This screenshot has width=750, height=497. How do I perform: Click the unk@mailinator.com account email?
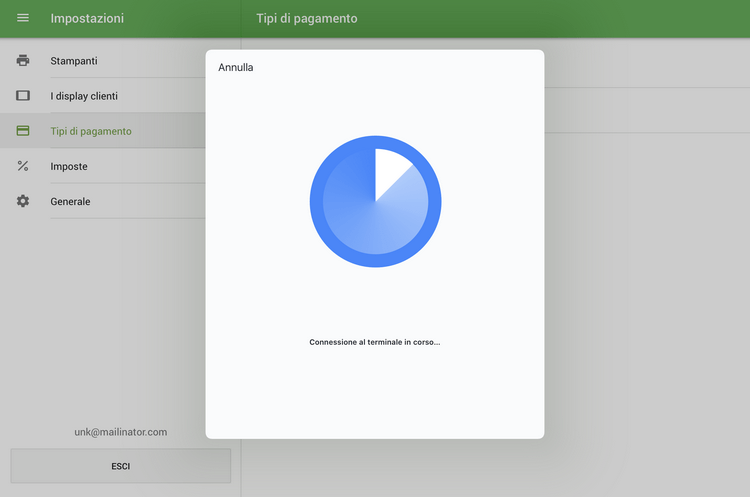[x=120, y=432]
